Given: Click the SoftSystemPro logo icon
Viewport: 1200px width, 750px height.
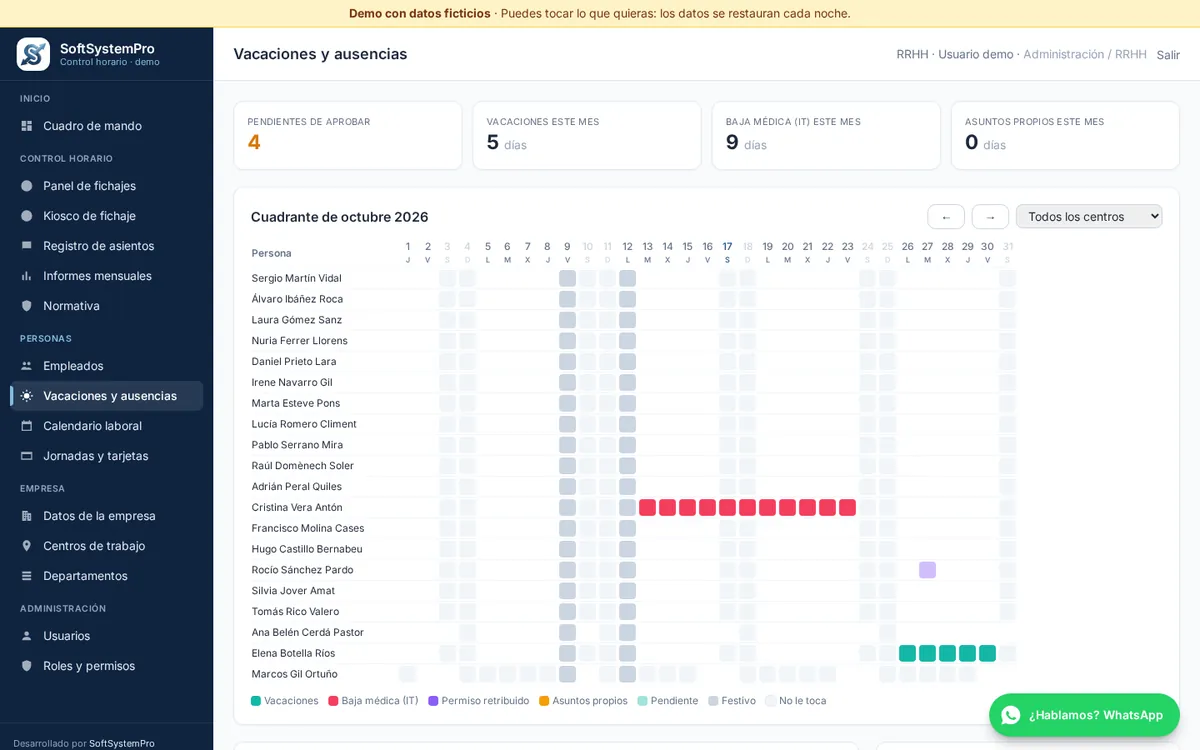Looking at the screenshot, I should pos(33,54).
